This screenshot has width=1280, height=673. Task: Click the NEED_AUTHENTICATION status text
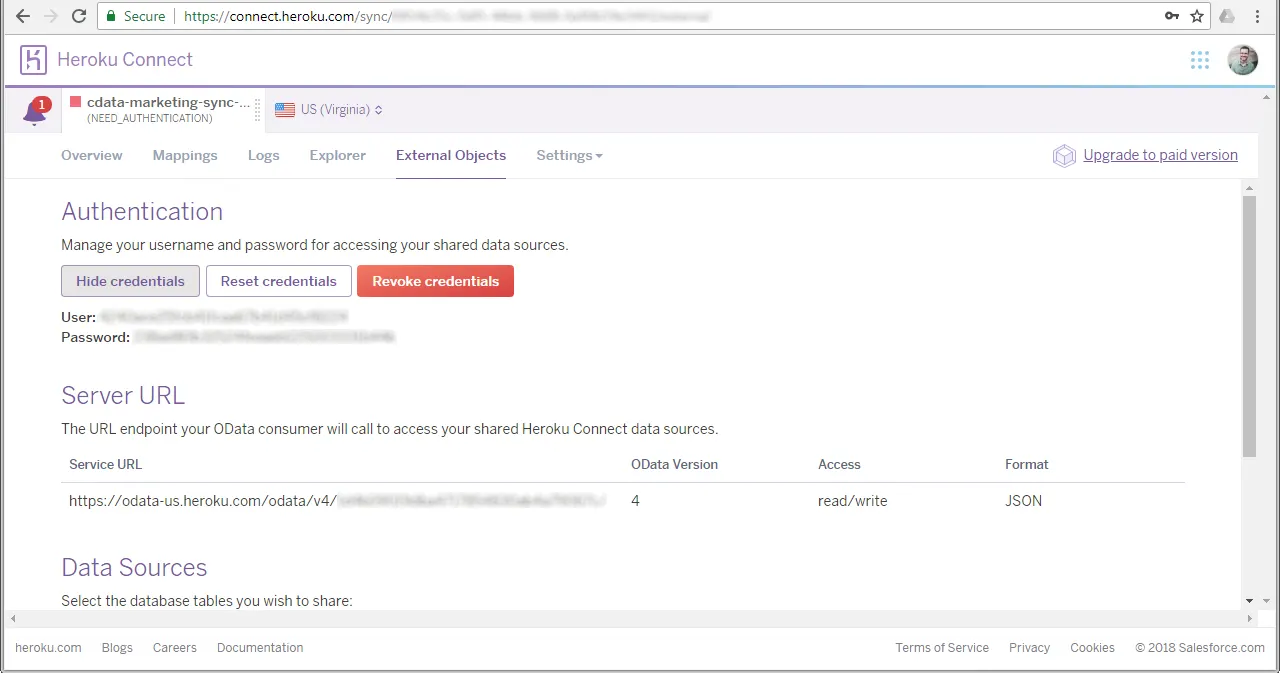click(x=150, y=118)
